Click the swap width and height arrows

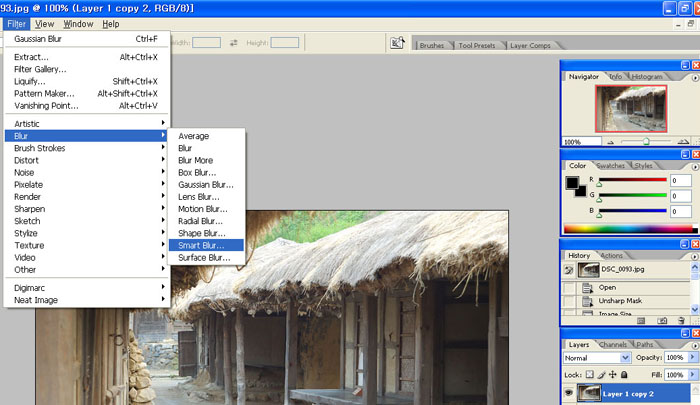pos(233,43)
